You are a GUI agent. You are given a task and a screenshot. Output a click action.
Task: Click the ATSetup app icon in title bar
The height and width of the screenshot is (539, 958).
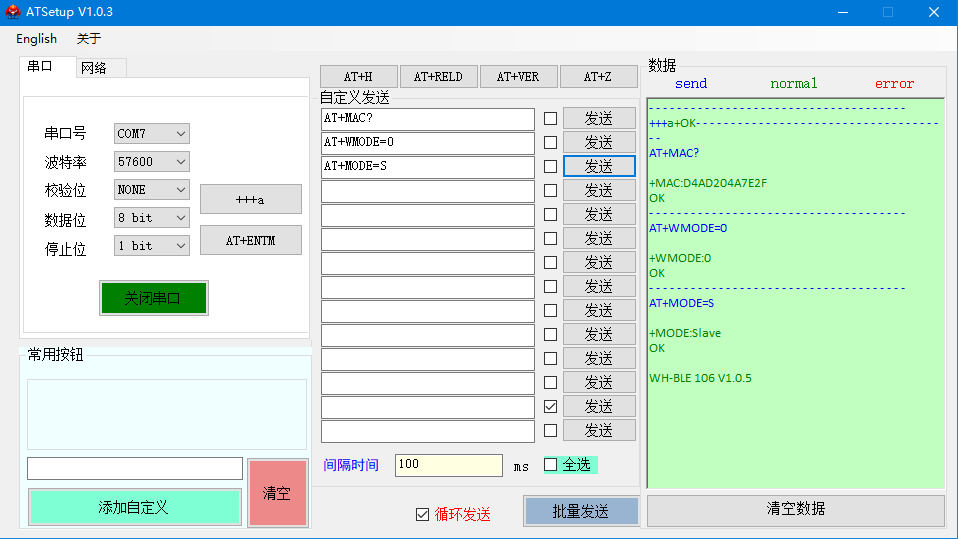click(x=13, y=12)
